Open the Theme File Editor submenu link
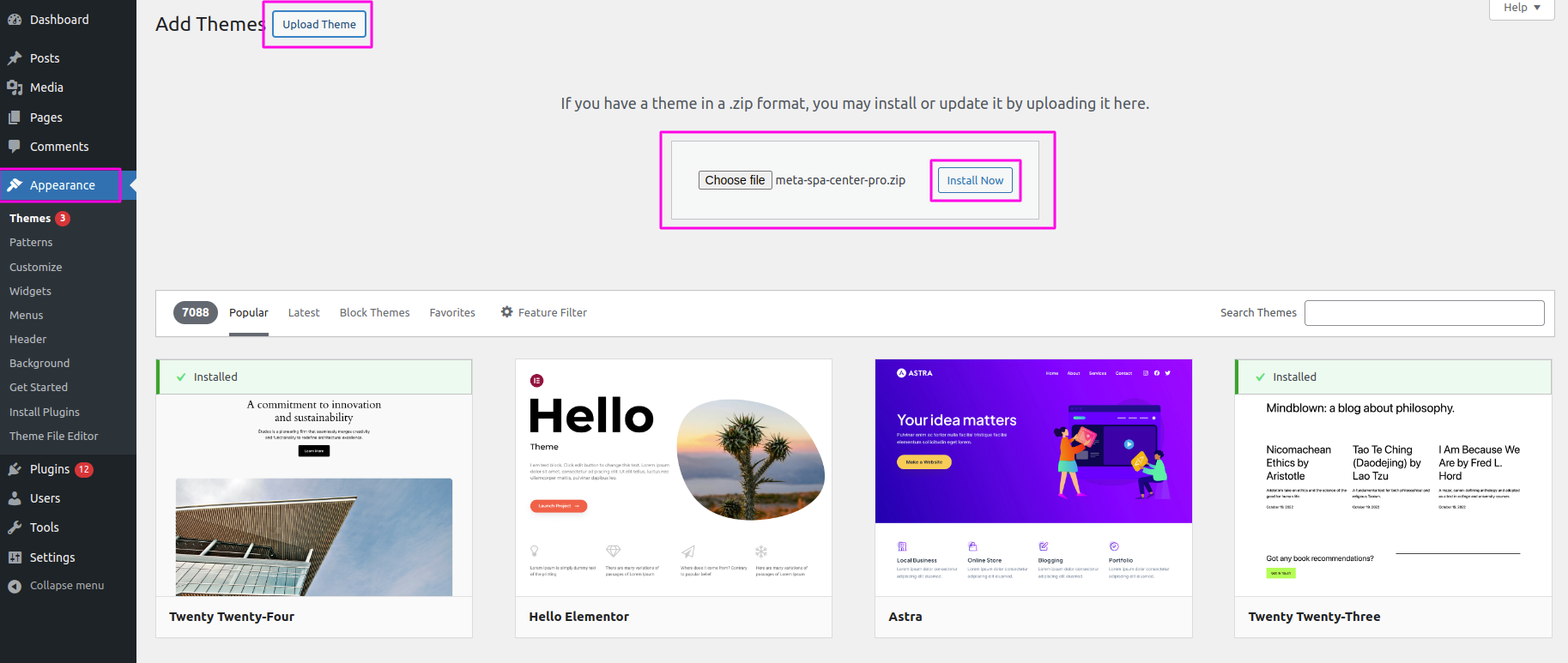 (54, 436)
